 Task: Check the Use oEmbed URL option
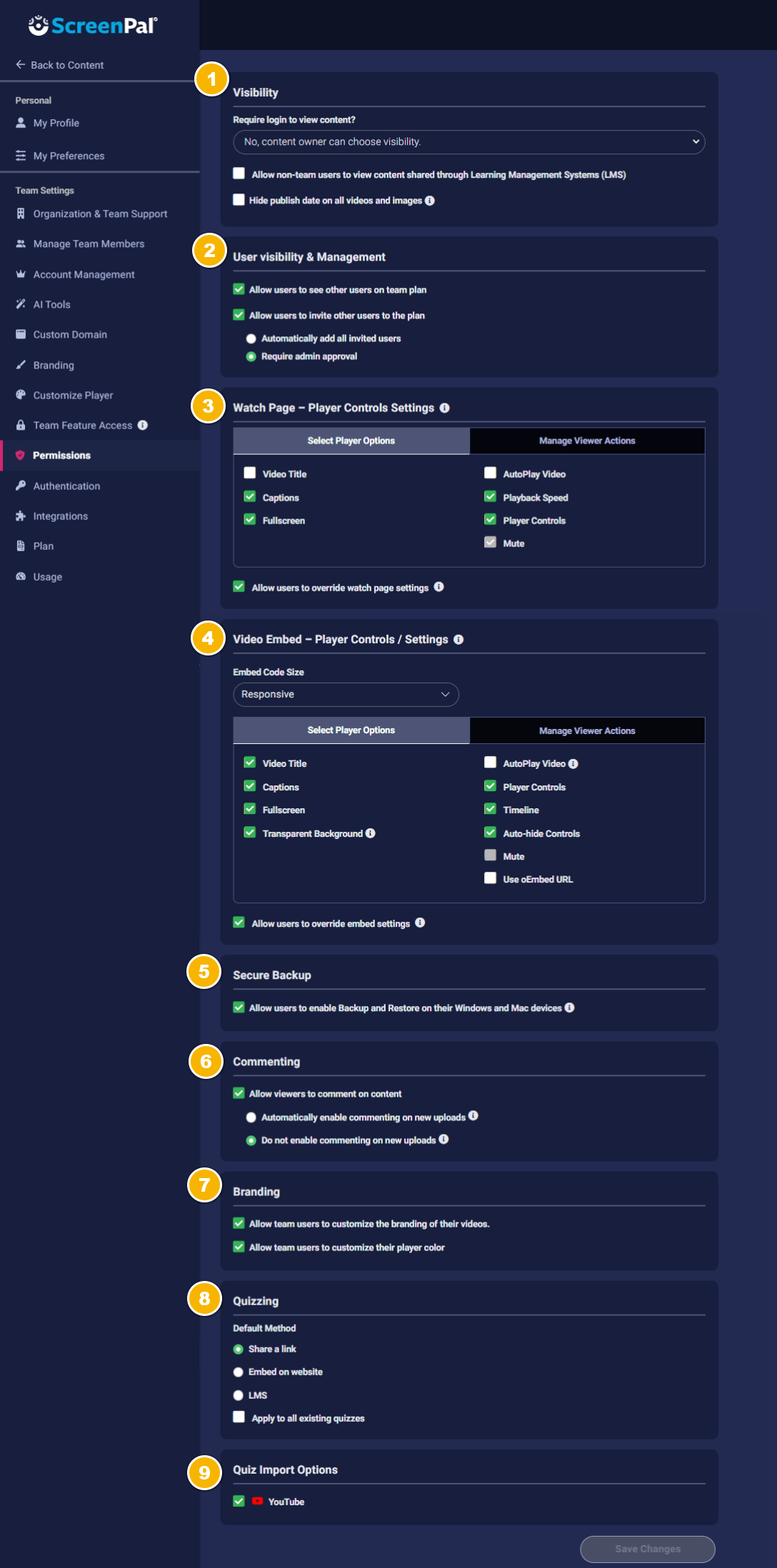click(x=490, y=878)
